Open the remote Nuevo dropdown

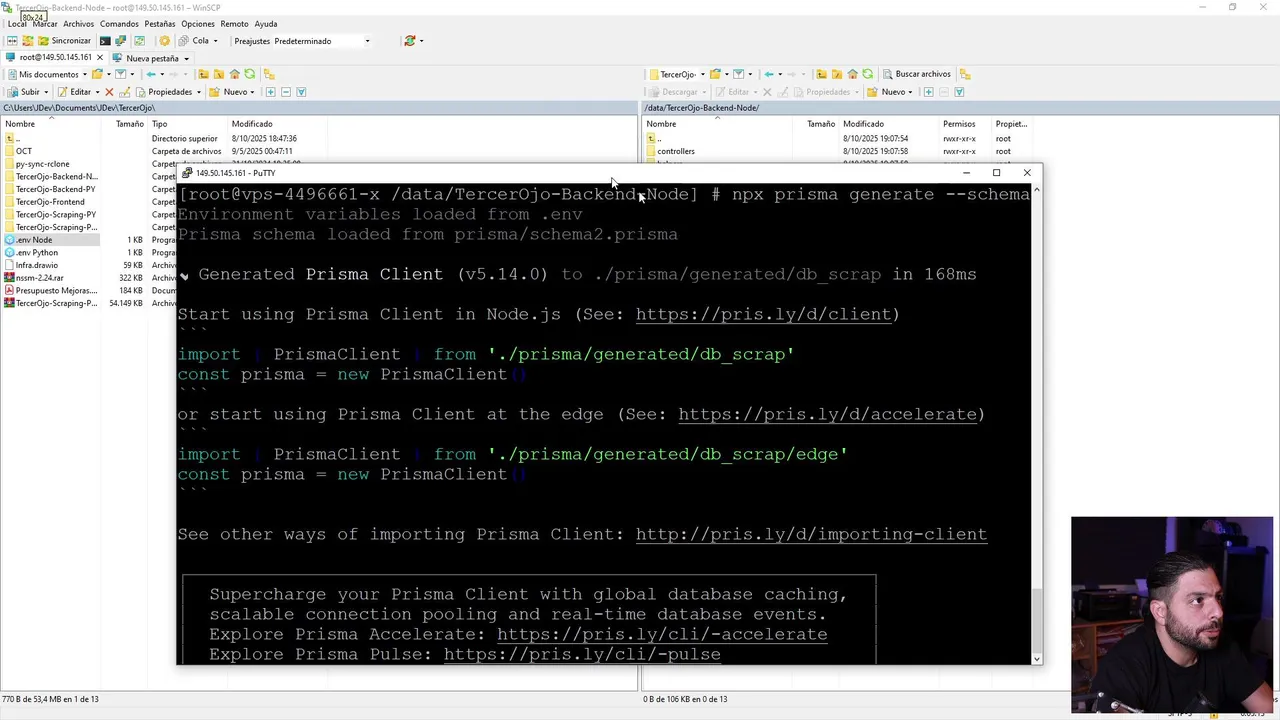[x=889, y=92]
